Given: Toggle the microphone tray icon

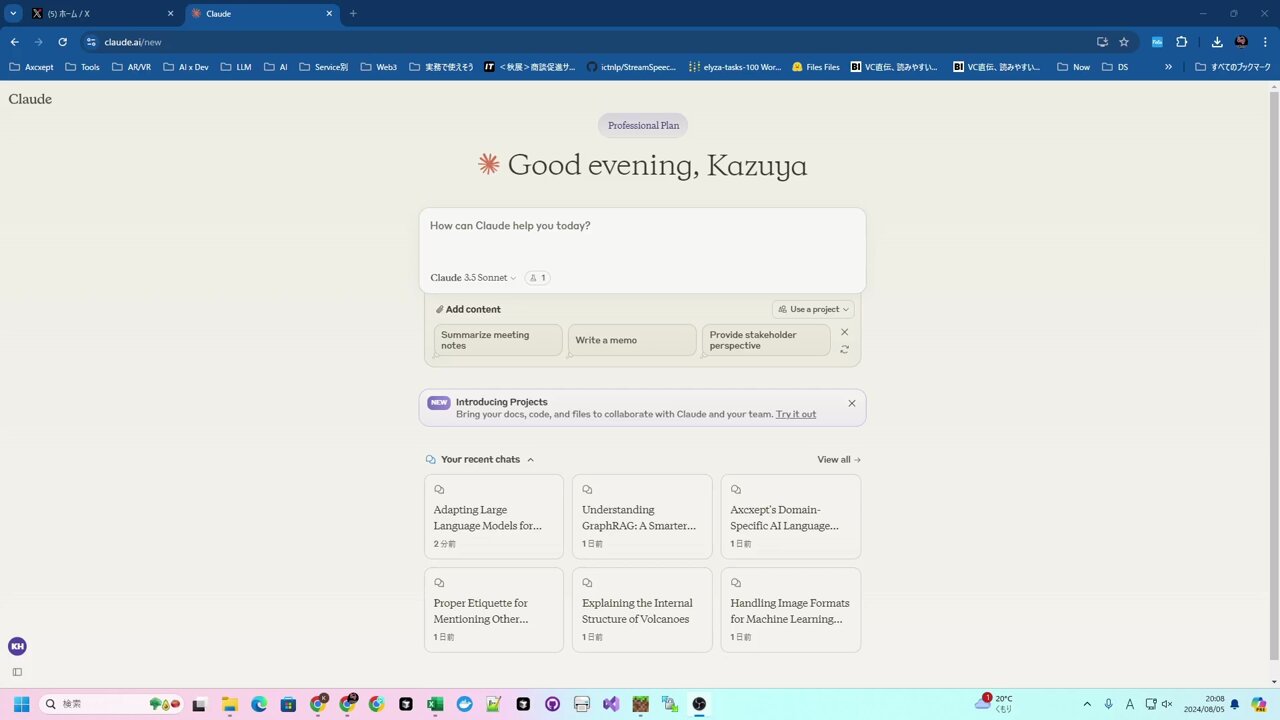Looking at the screenshot, I should (x=1108, y=704).
